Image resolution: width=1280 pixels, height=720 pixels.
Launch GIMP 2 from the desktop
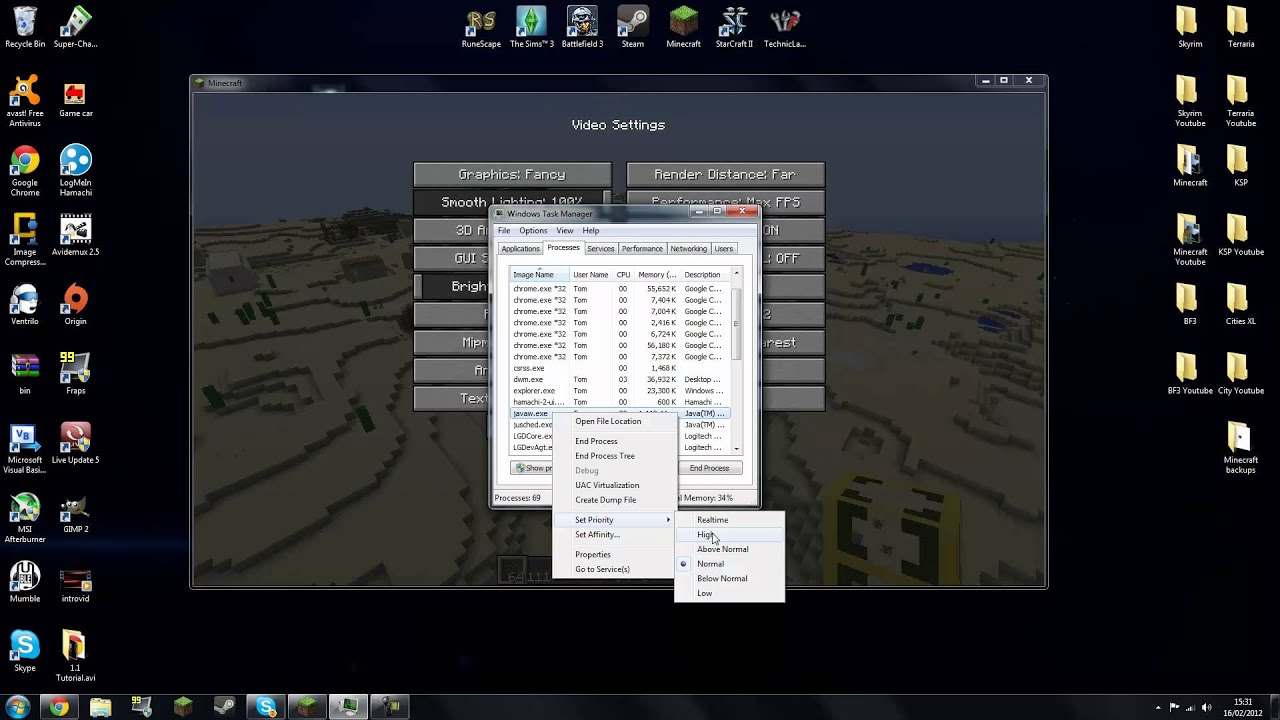coord(75,513)
